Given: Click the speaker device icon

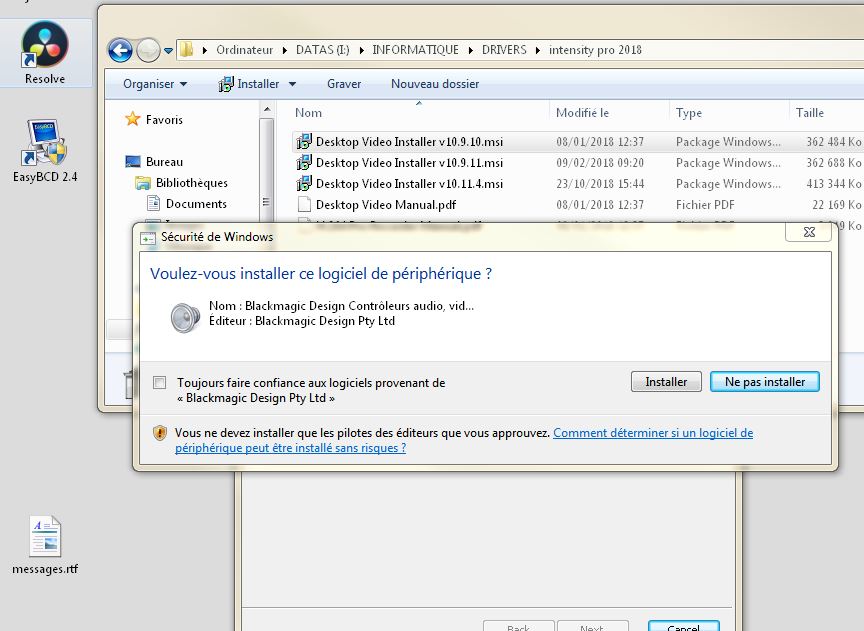Looking at the screenshot, I should (x=185, y=317).
